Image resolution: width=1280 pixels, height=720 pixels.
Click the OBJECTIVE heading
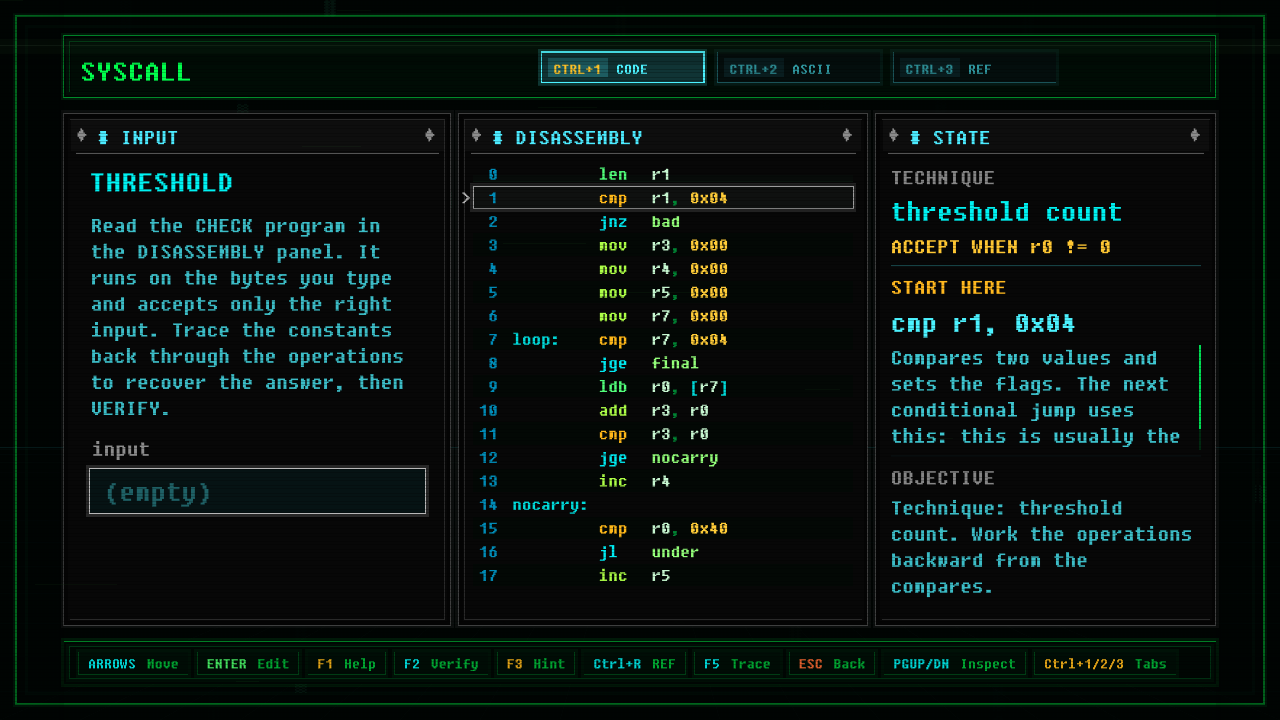(943, 478)
